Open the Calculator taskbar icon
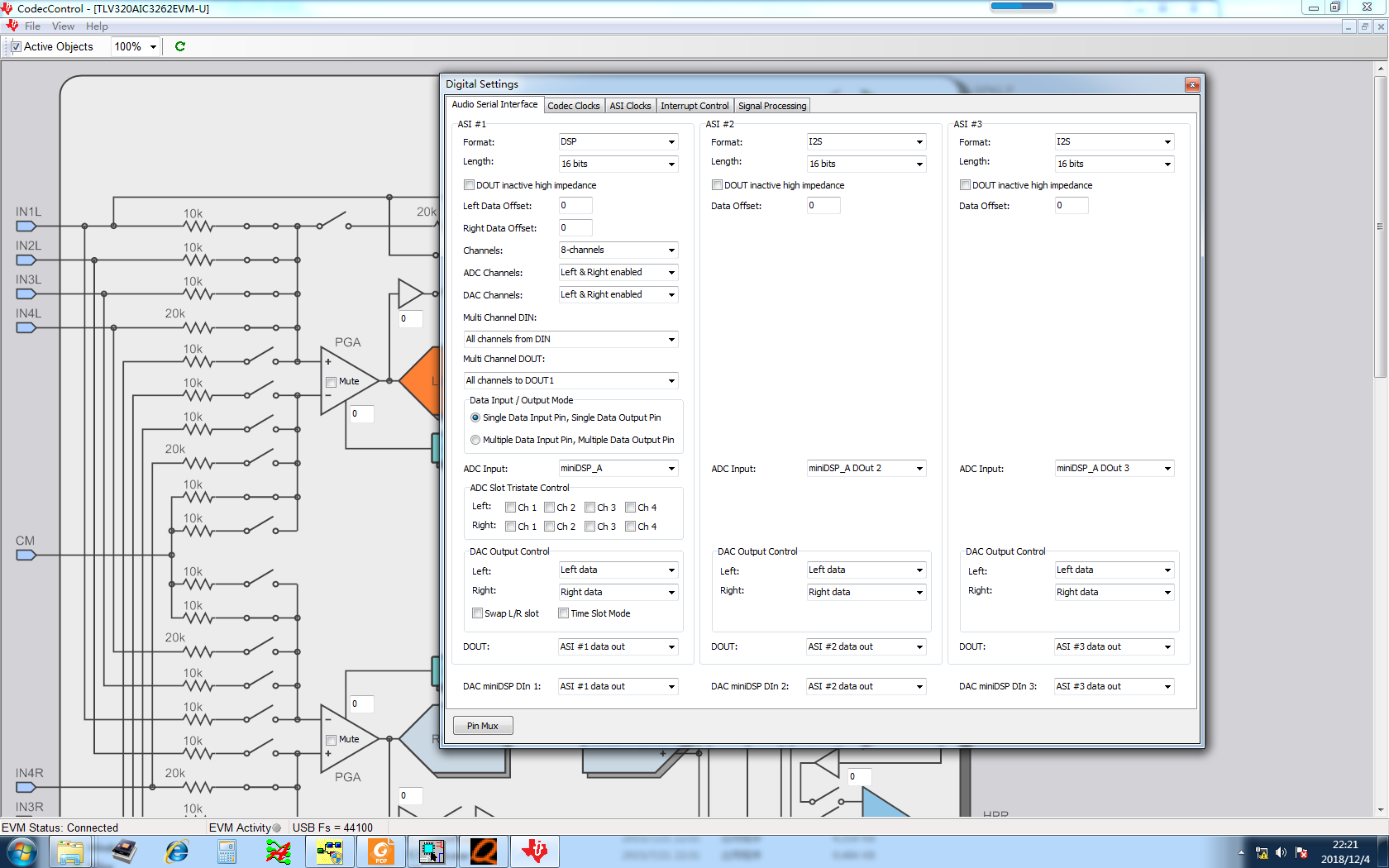Screen dimensions: 1389x868 point(227,851)
